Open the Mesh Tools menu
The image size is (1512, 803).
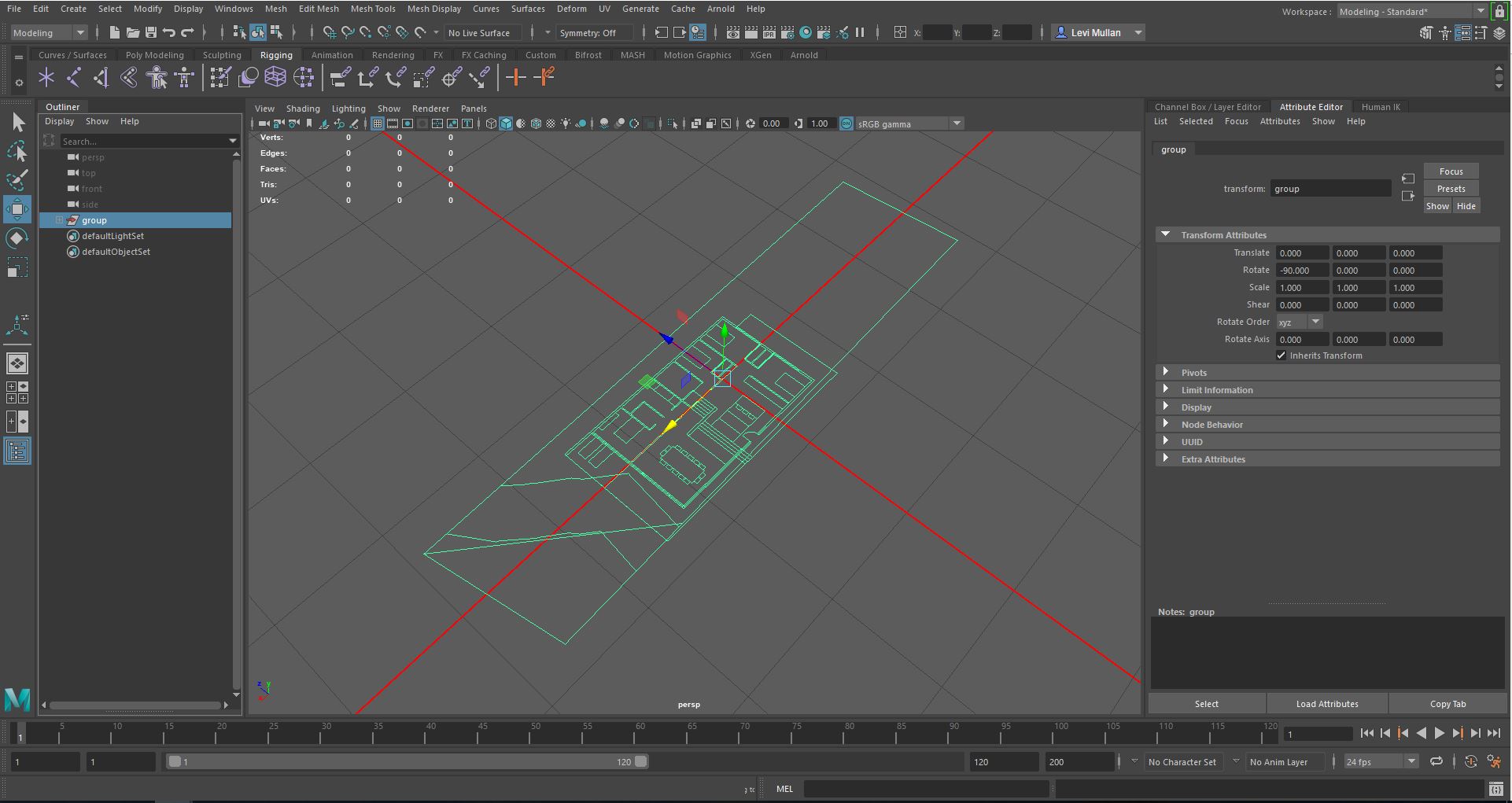click(373, 9)
